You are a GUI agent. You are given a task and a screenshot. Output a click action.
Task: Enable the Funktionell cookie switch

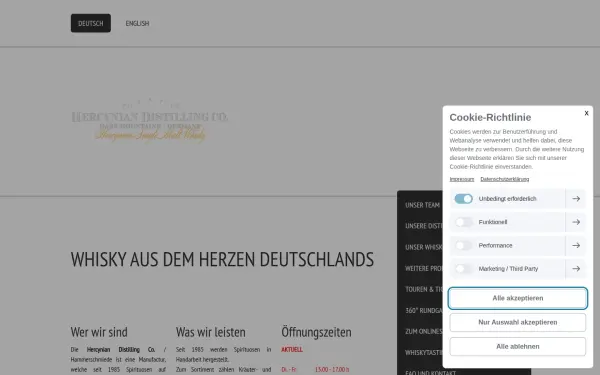pyautogui.click(x=463, y=222)
